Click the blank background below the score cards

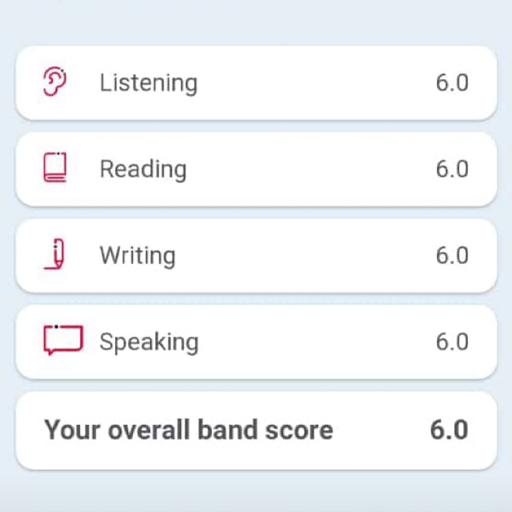tap(256, 492)
